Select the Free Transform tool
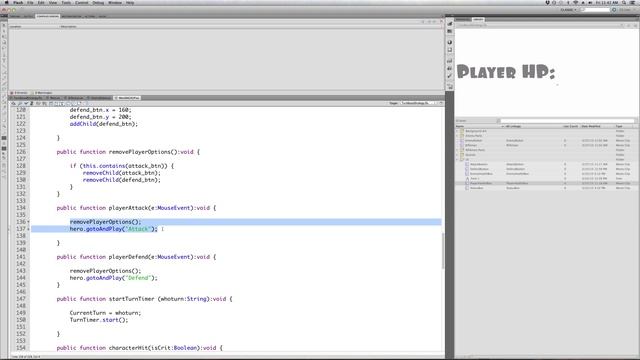The height and width of the screenshot is (360, 640). pyautogui.click(x=4, y=36)
